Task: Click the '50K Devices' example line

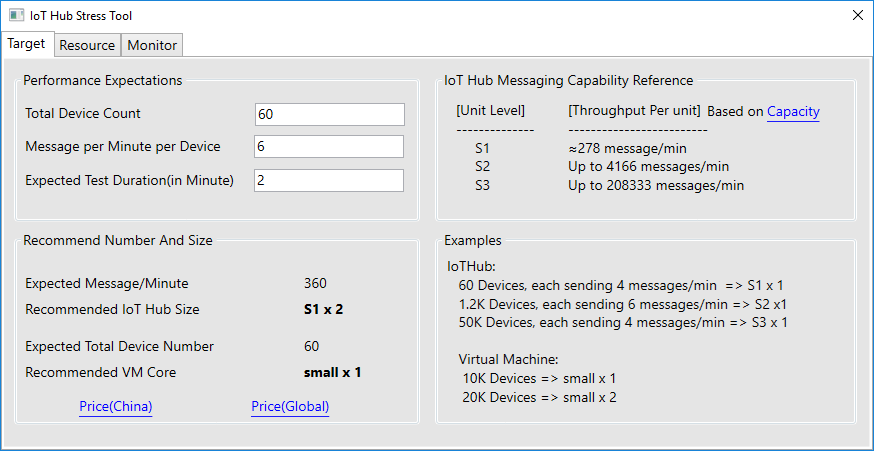Action: 623,322
